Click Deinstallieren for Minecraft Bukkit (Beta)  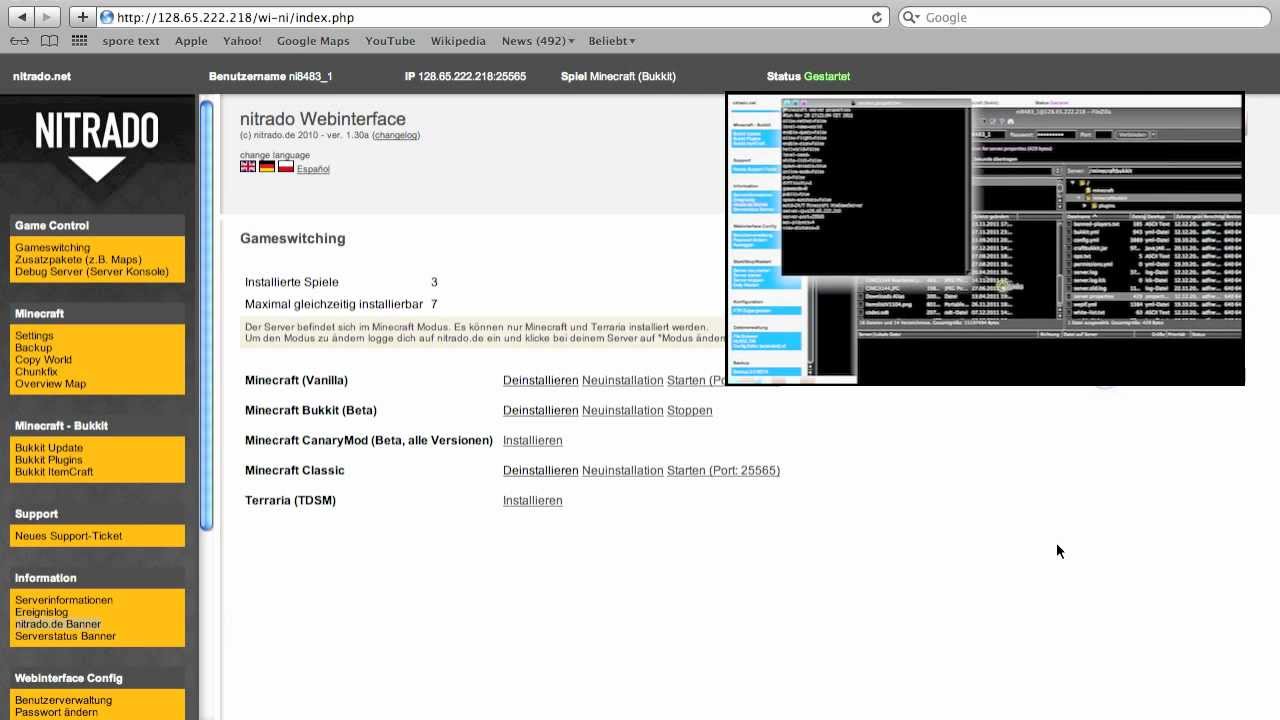pos(540,410)
